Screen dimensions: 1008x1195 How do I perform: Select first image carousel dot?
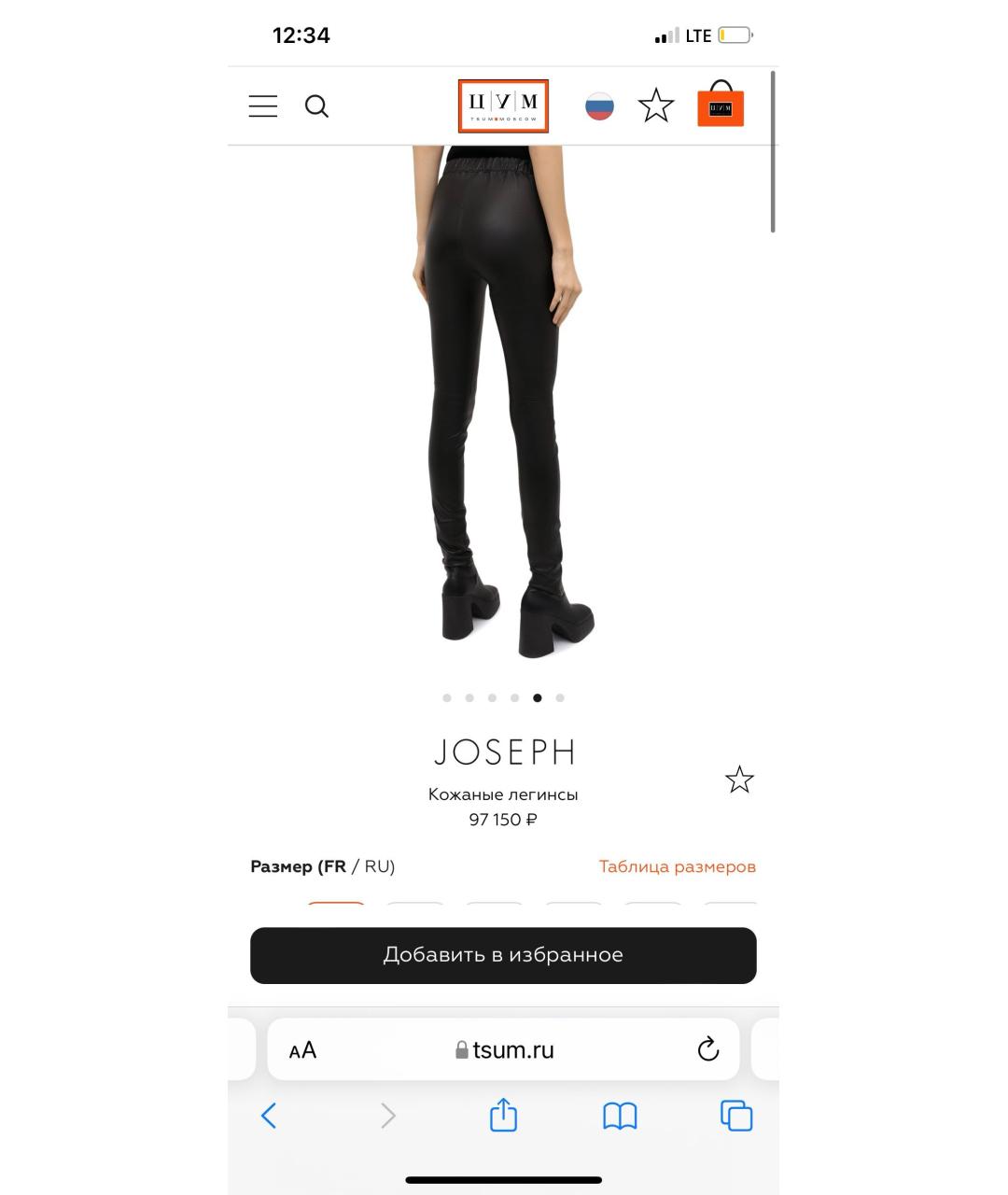(447, 697)
